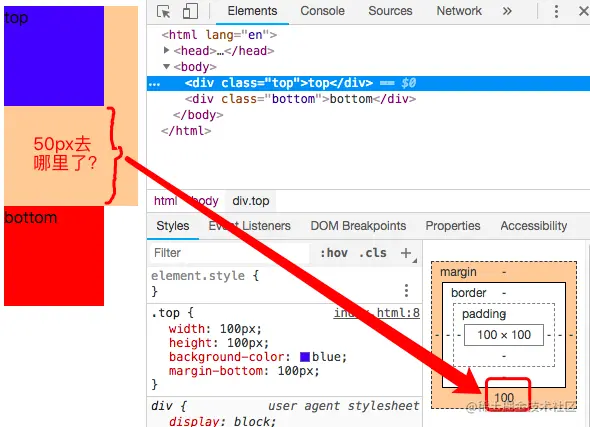Open the Properties tab

(x=453, y=226)
